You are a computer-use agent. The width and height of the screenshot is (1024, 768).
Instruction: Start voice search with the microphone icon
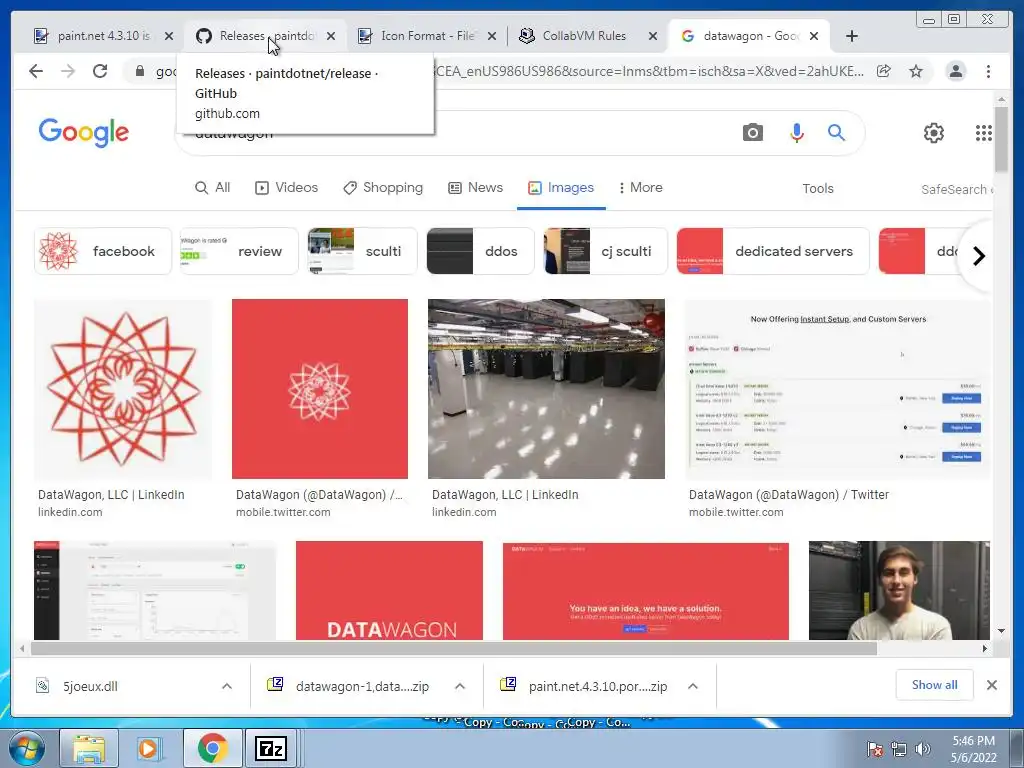click(796, 133)
